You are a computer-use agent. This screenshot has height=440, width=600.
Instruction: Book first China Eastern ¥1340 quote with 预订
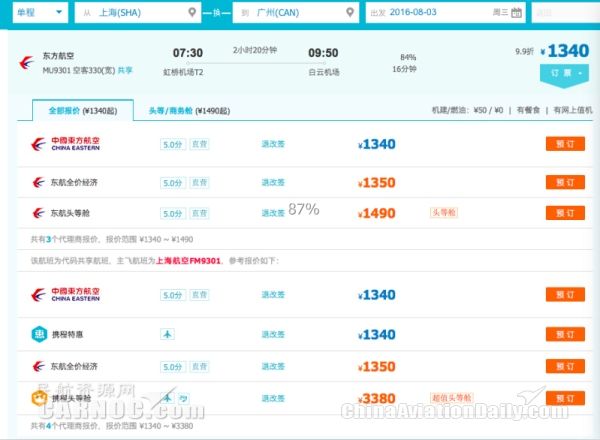pyautogui.click(x=565, y=144)
